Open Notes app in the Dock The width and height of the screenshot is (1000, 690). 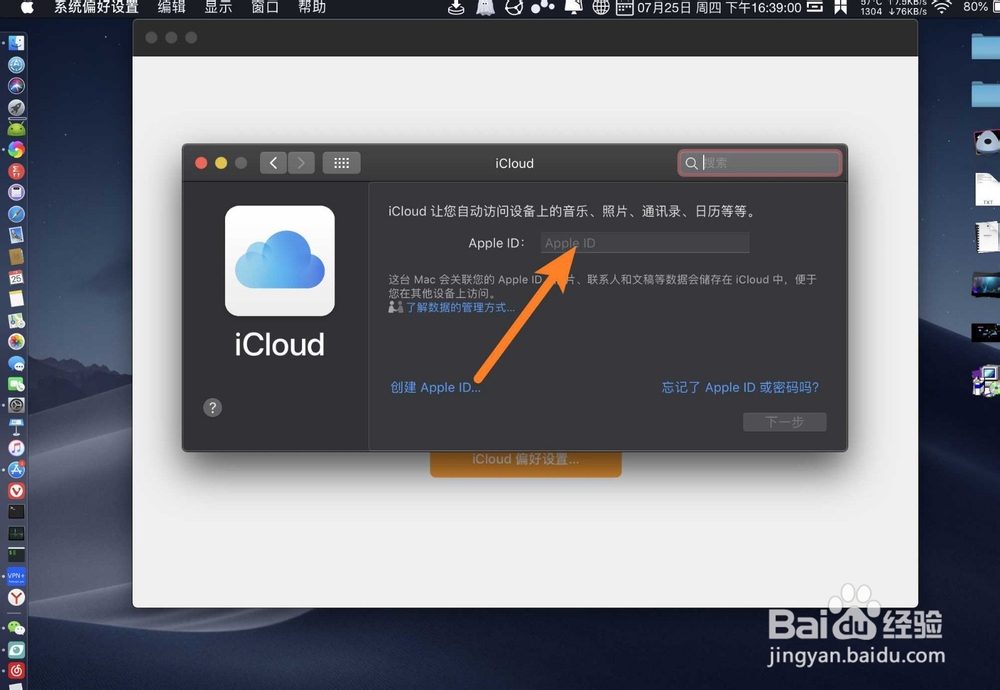click(17, 298)
